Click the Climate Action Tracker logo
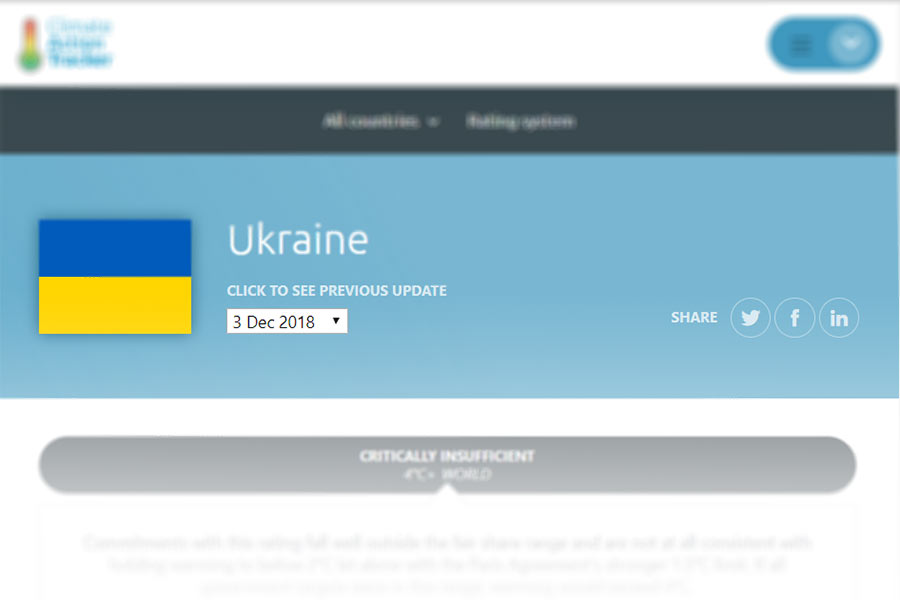This screenshot has width=900, height=600. 66,44
